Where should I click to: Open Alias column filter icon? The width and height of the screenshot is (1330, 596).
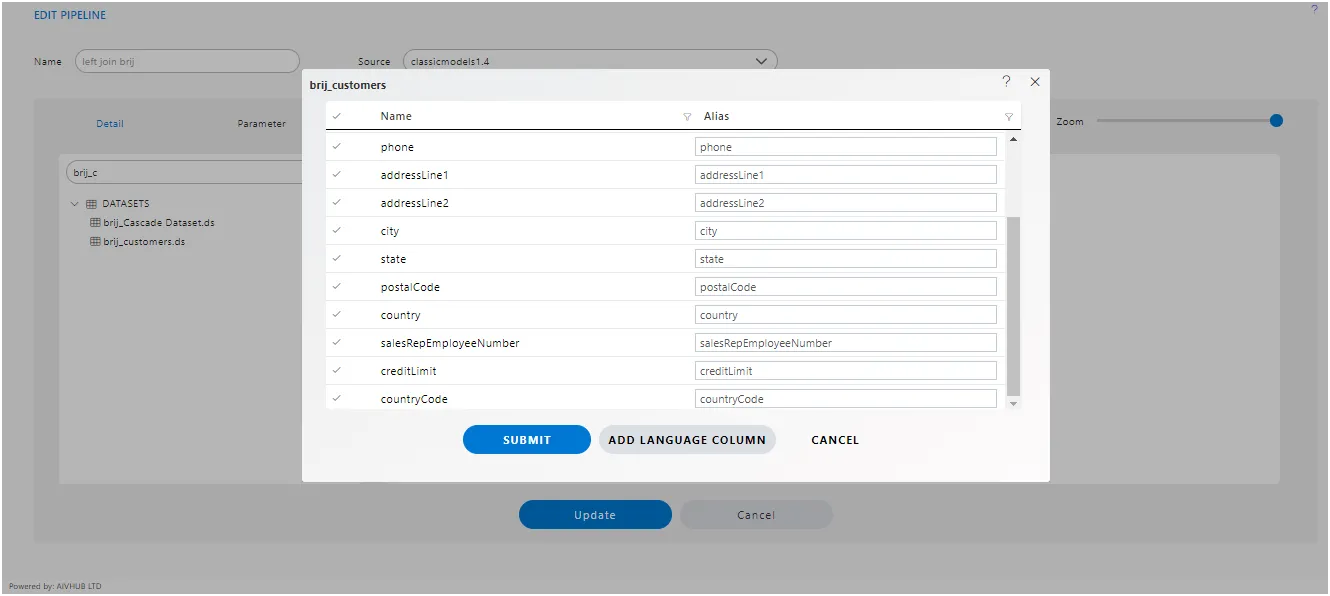point(1009,117)
